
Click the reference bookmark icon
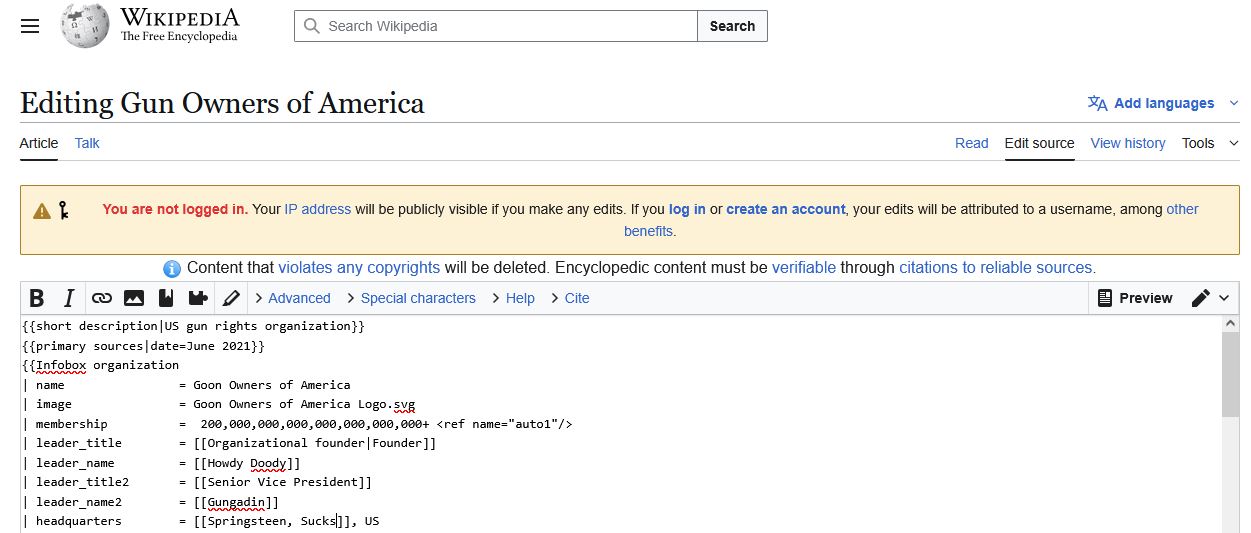pyautogui.click(x=166, y=298)
